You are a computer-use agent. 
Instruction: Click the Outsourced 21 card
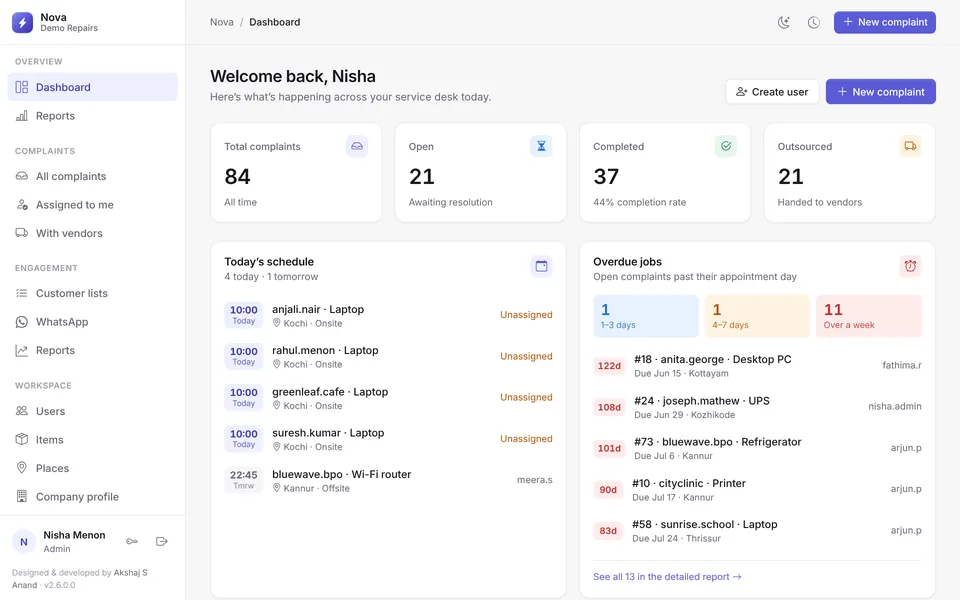pos(850,173)
